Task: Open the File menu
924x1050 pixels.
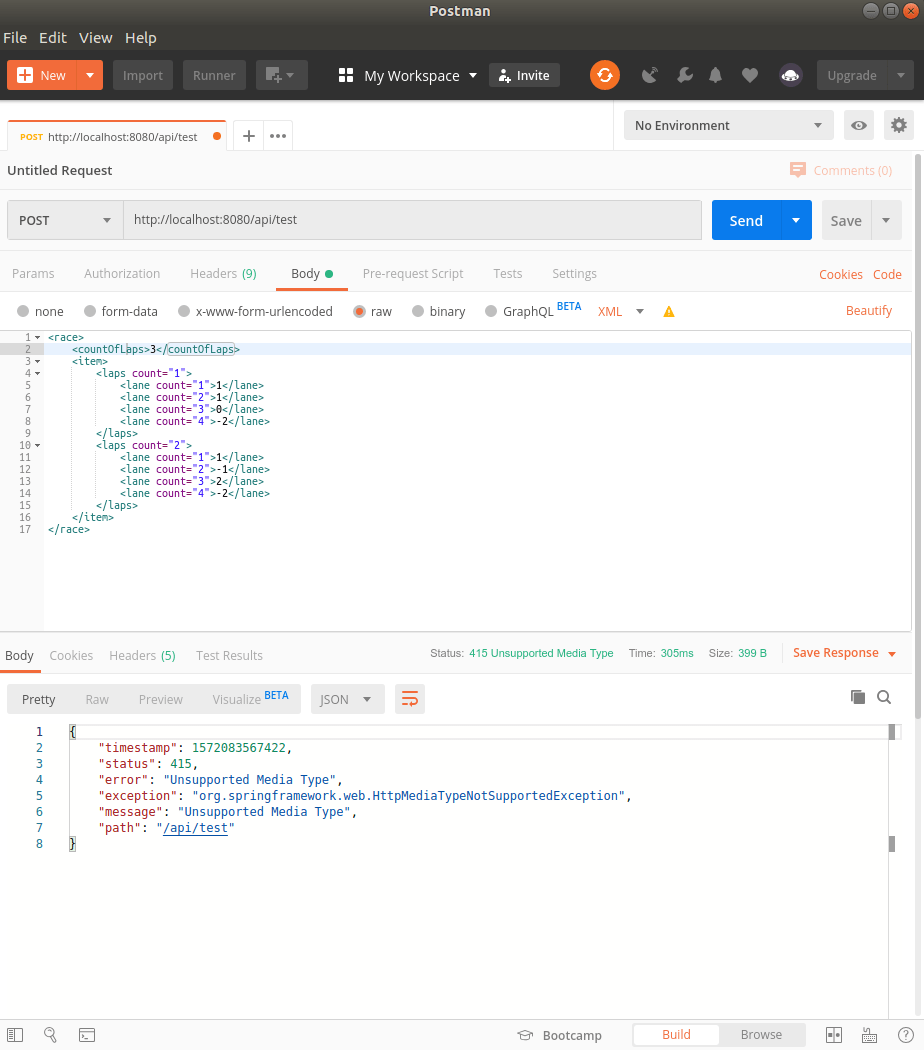Action: 15,38
